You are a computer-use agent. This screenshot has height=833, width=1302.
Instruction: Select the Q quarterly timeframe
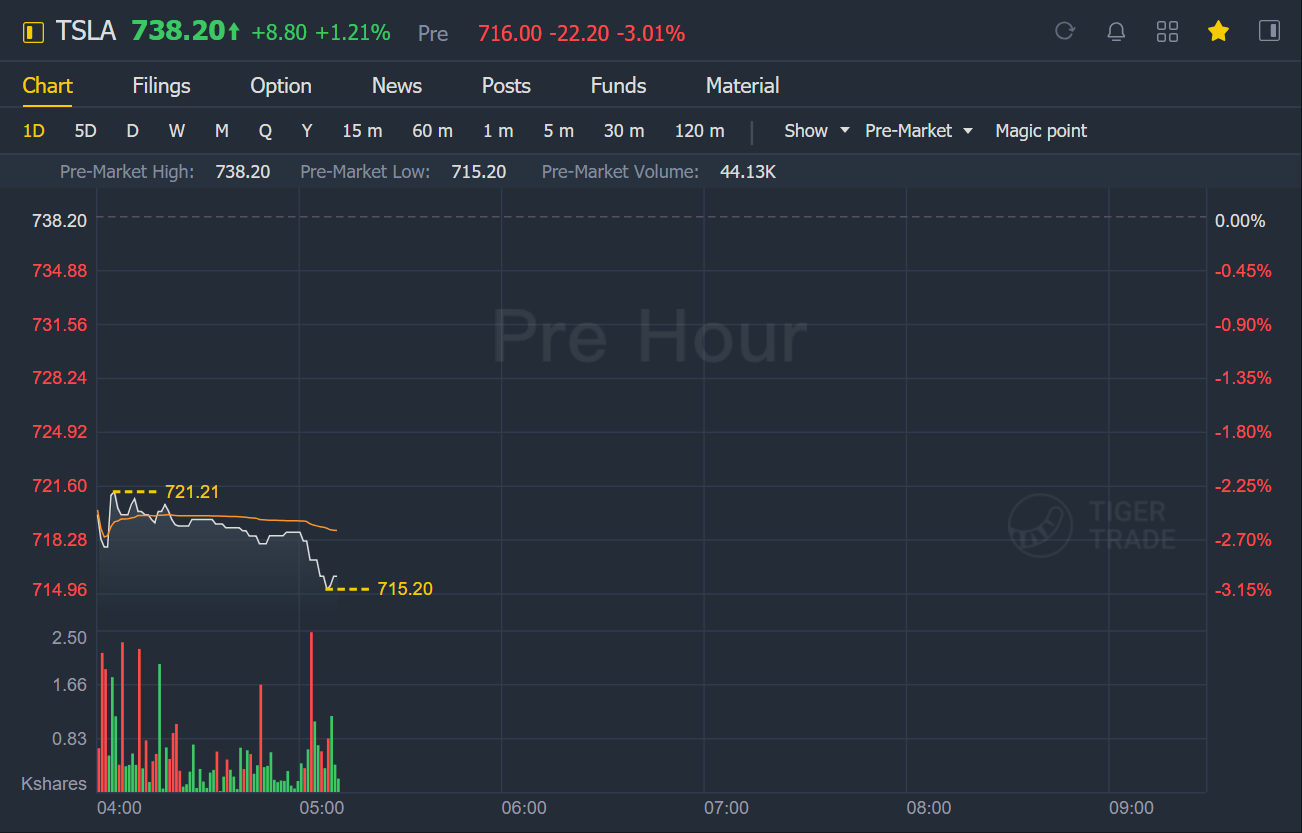click(x=265, y=131)
